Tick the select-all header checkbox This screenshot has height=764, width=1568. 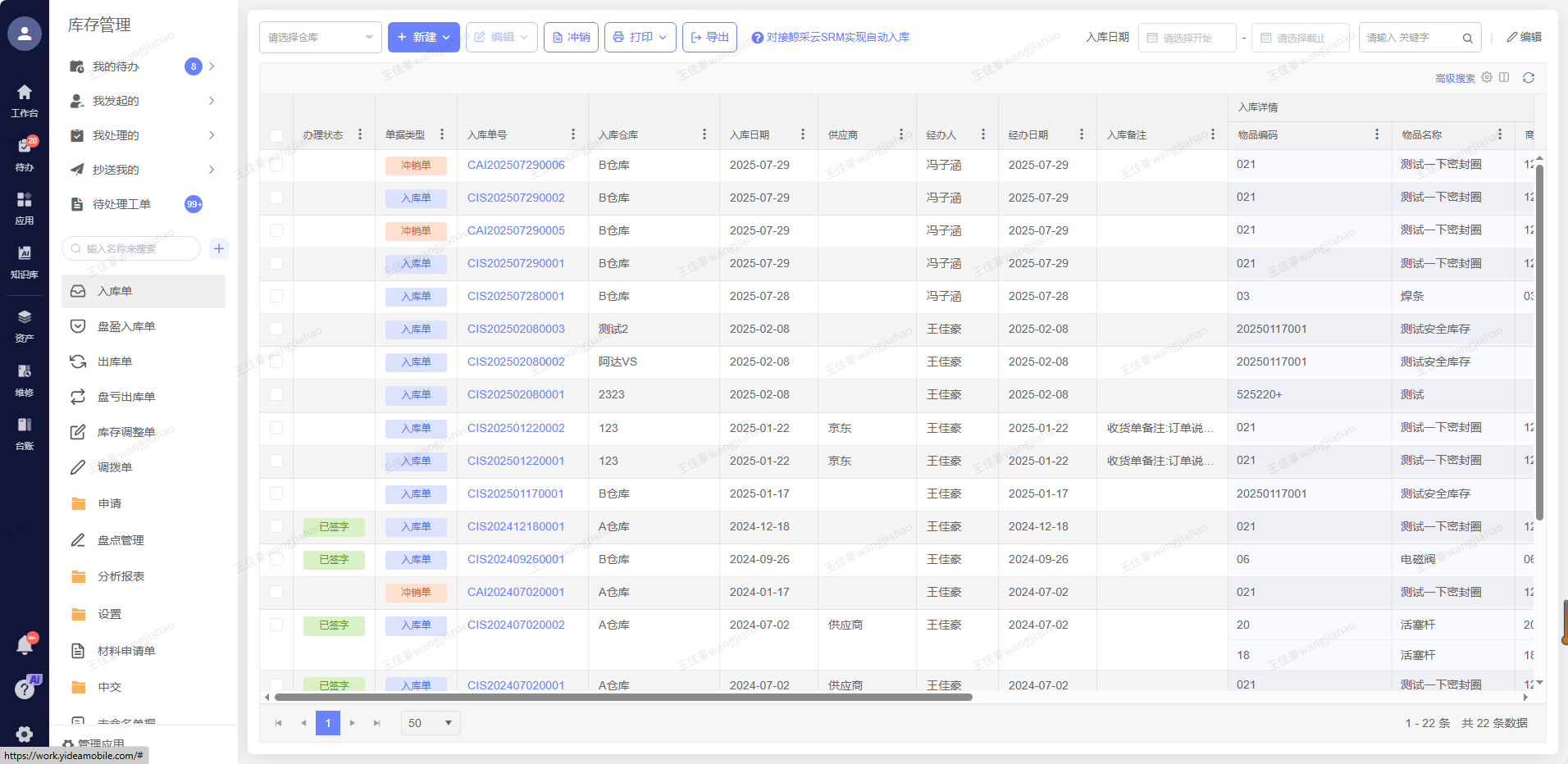pyautogui.click(x=276, y=135)
